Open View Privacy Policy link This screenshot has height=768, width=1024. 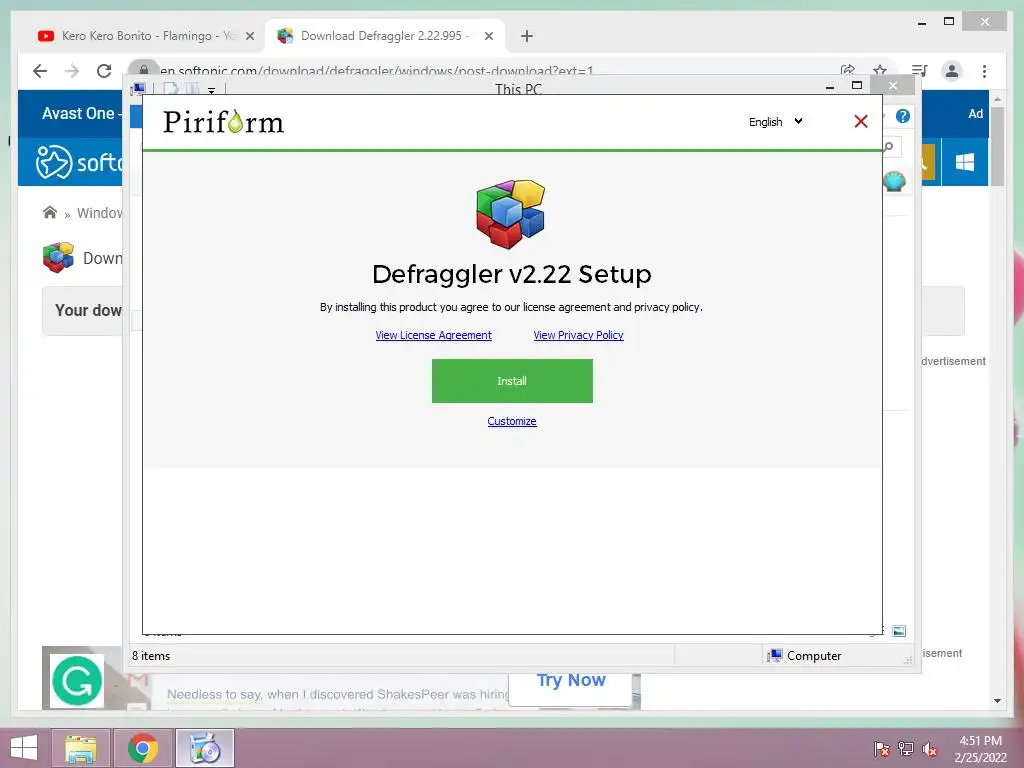tap(579, 335)
